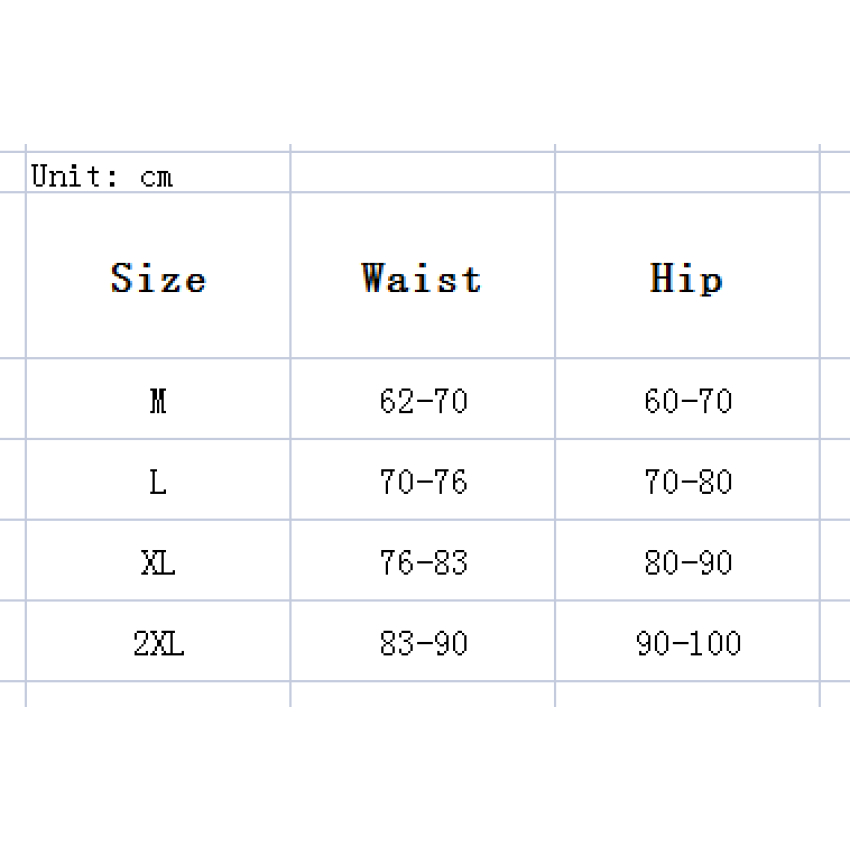Click the Size header cell
The width and height of the screenshot is (850, 850).
(158, 275)
